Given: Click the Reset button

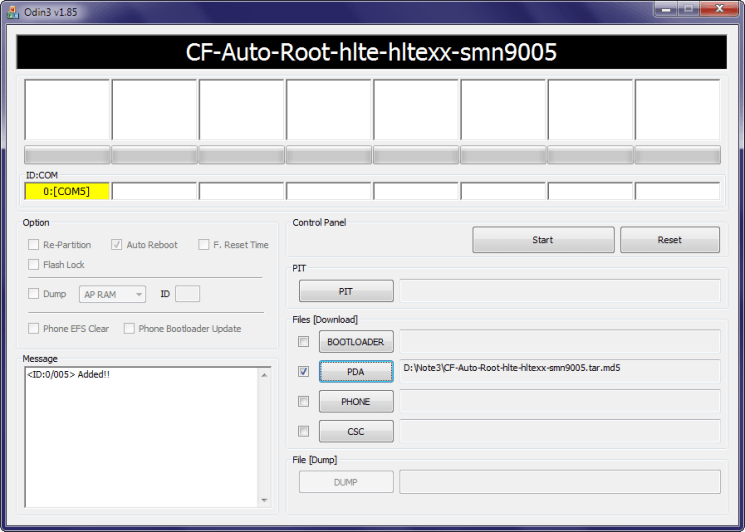Looking at the screenshot, I should point(669,240).
